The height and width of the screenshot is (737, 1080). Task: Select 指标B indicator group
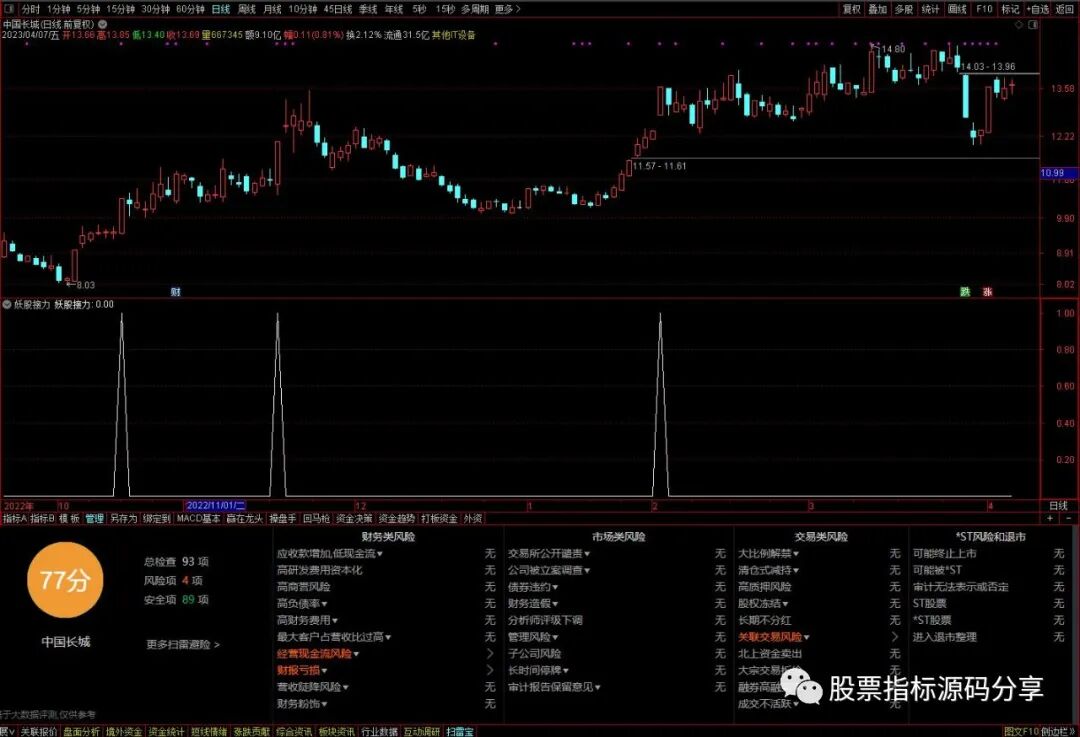[x=42, y=518]
